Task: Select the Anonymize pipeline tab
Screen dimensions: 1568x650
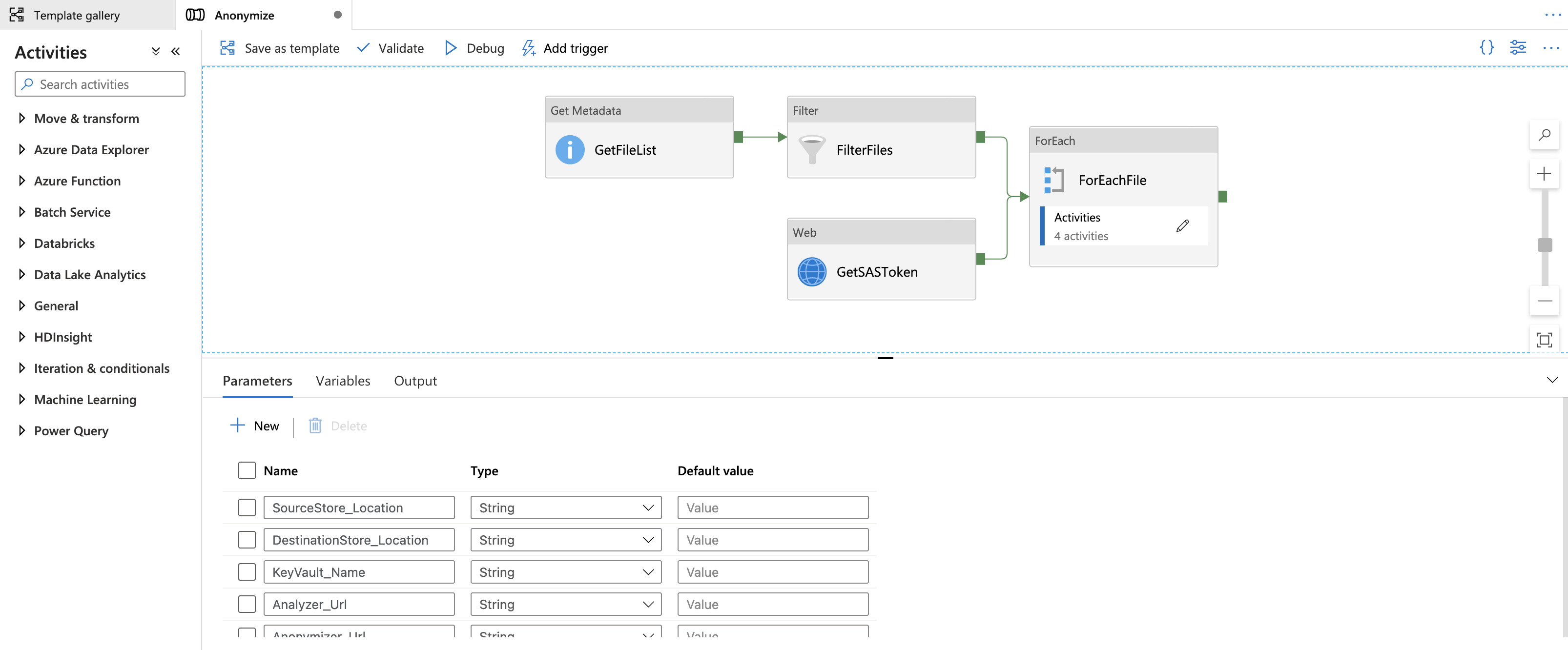Action: click(x=264, y=15)
